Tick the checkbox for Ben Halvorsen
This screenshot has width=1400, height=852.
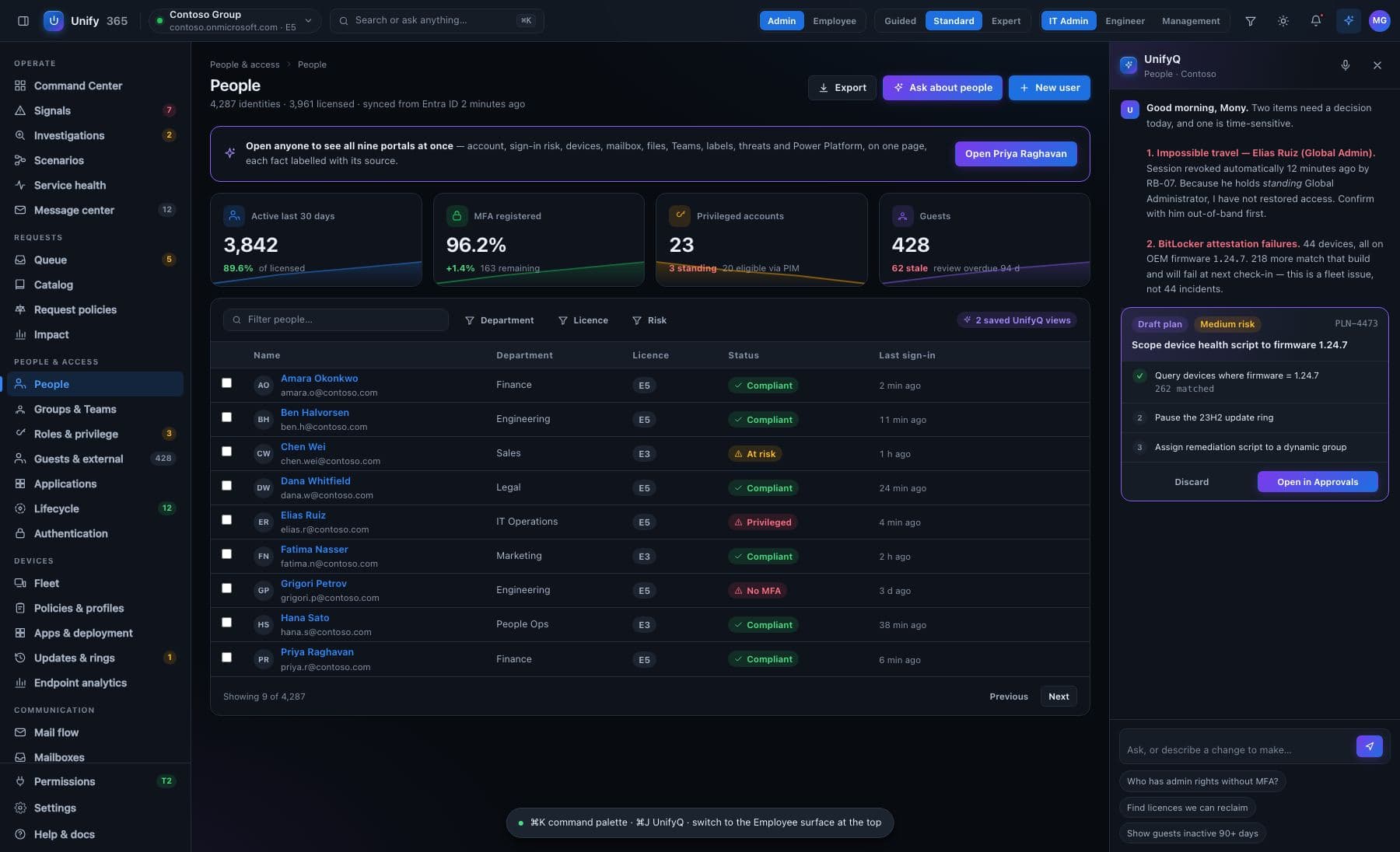[x=226, y=417]
